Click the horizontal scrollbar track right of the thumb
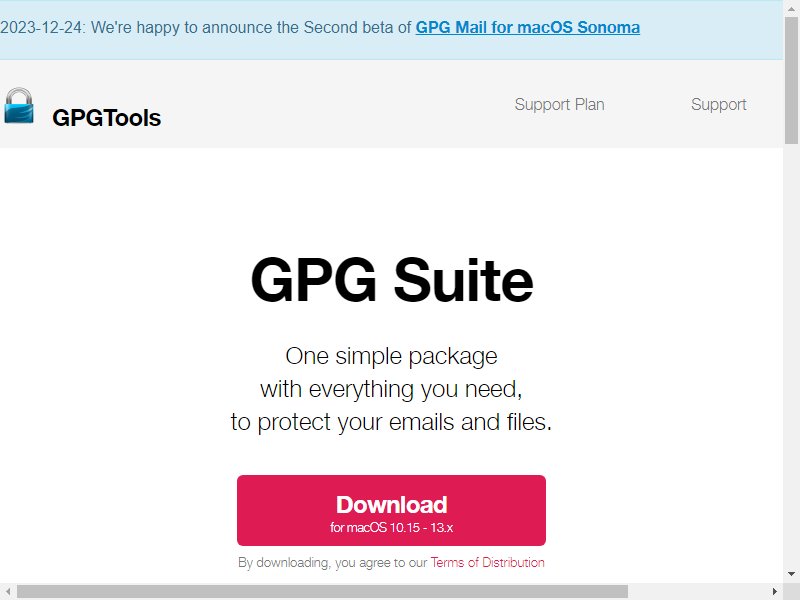 [x=697, y=592]
